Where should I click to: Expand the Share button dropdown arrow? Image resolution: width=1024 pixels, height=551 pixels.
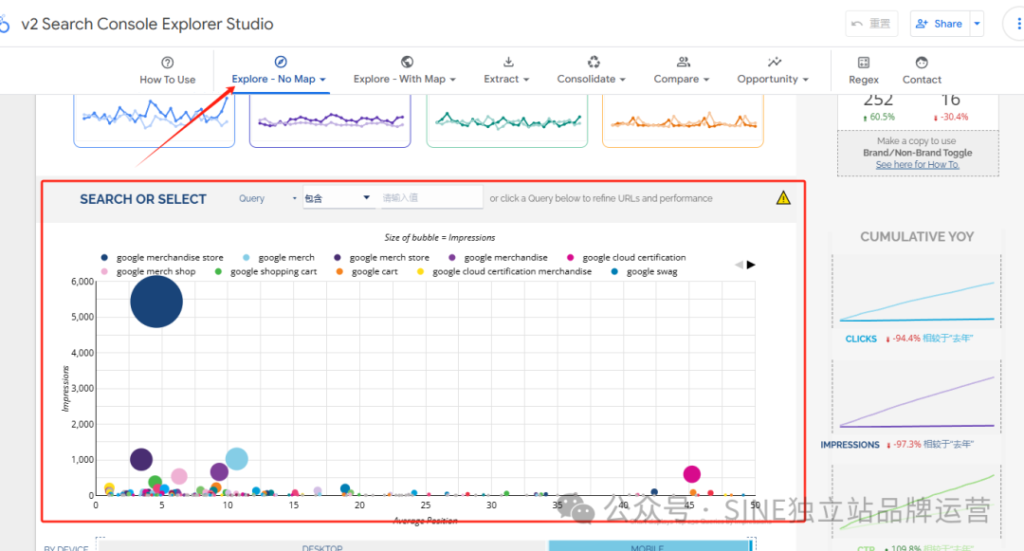tap(977, 24)
